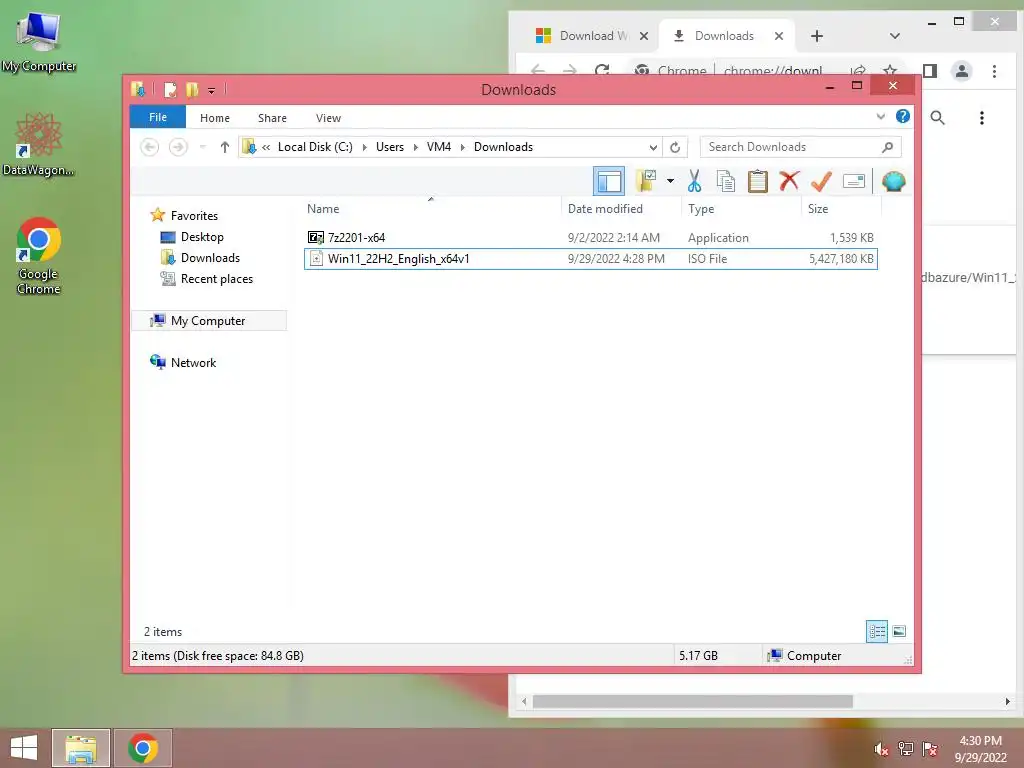The width and height of the screenshot is (1024, 768).
Task: Select the Win11_22H2_English_x64v1 ISO file
Action: (x=590, y=259)
